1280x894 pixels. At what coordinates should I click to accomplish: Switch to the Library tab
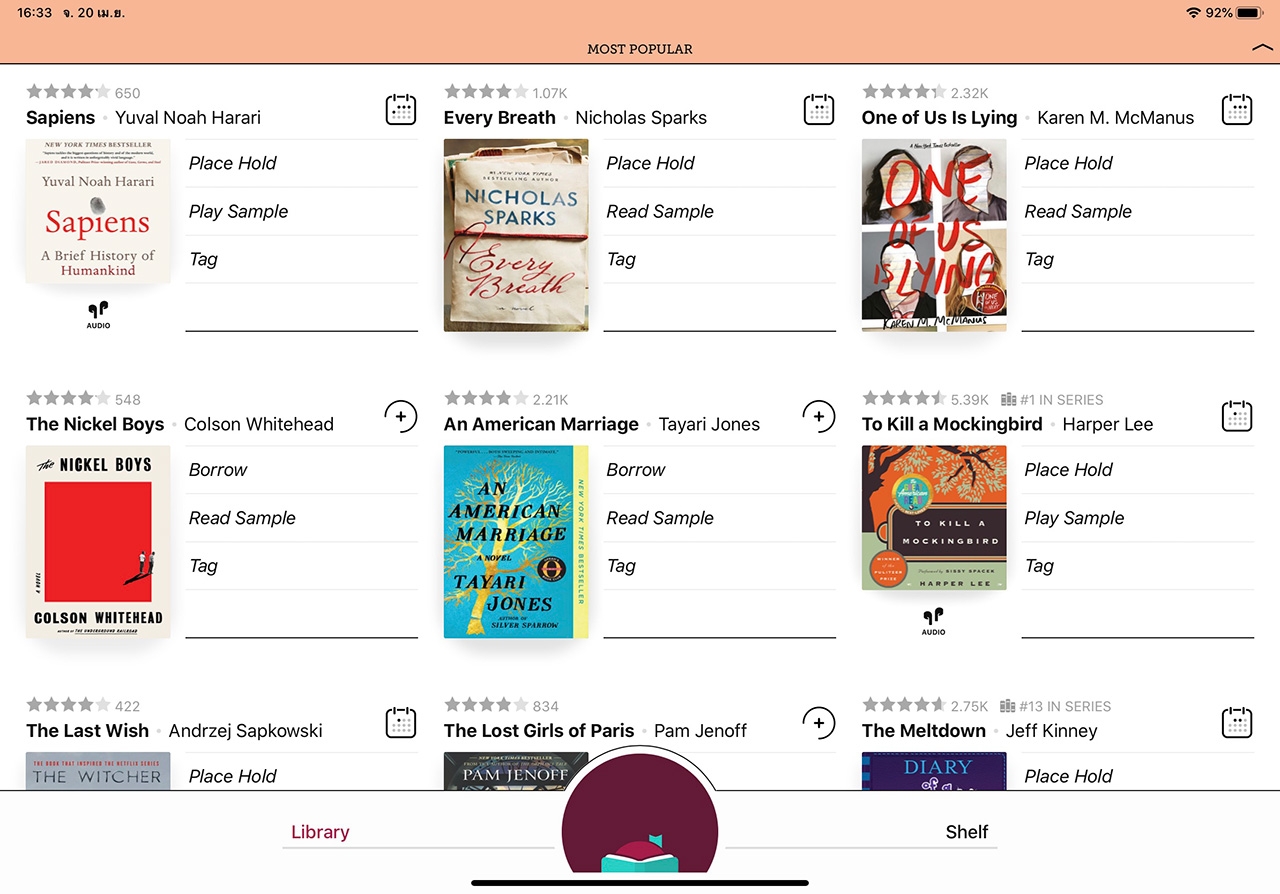(320, 832)
